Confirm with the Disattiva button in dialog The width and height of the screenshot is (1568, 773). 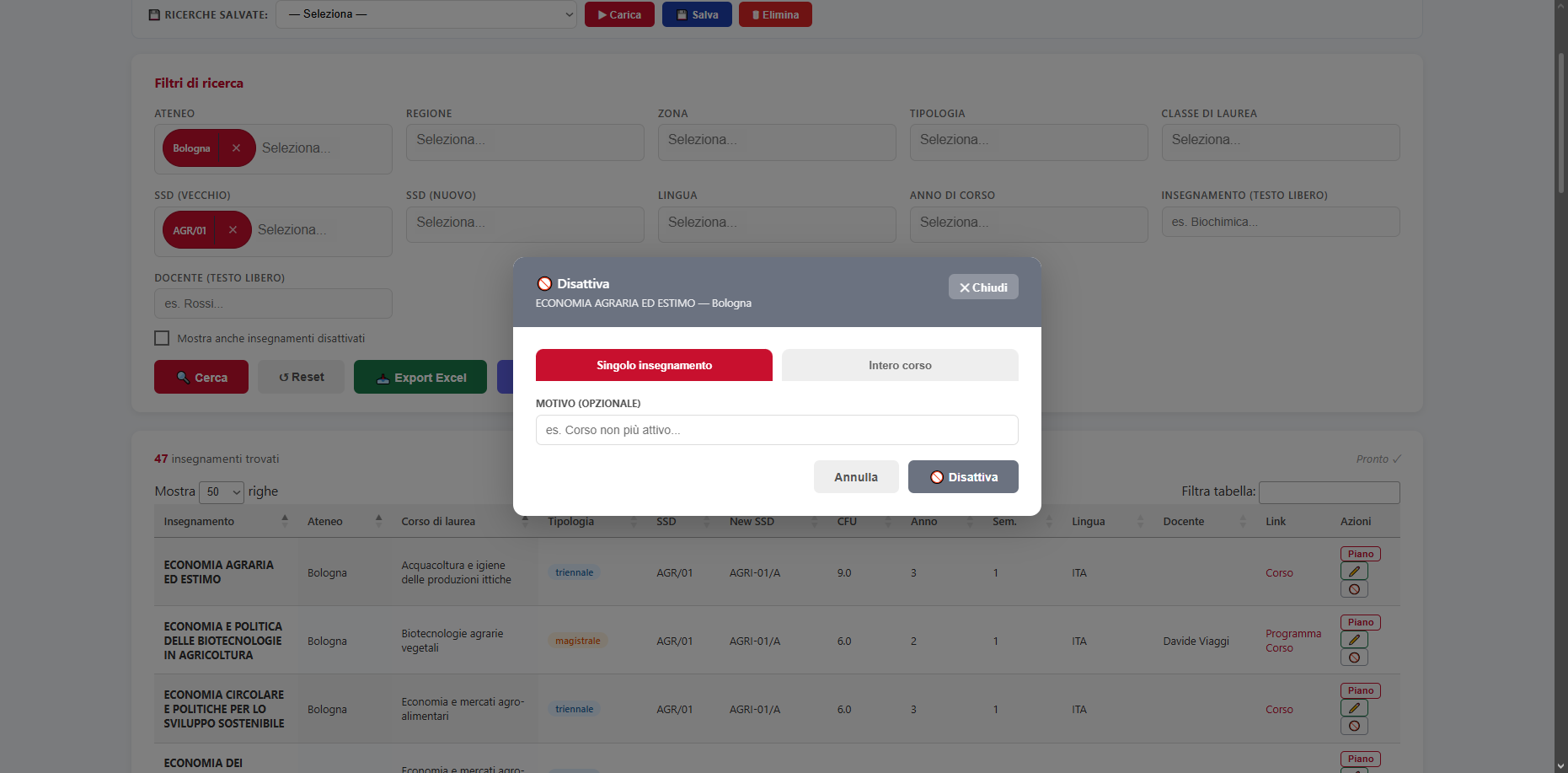tap(963, 477)
